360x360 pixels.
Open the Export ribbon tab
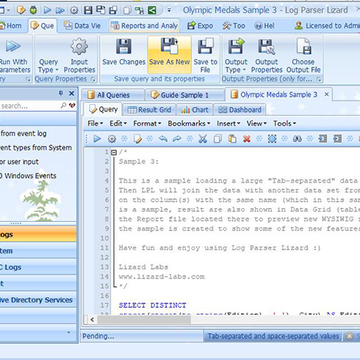[200, 26]
